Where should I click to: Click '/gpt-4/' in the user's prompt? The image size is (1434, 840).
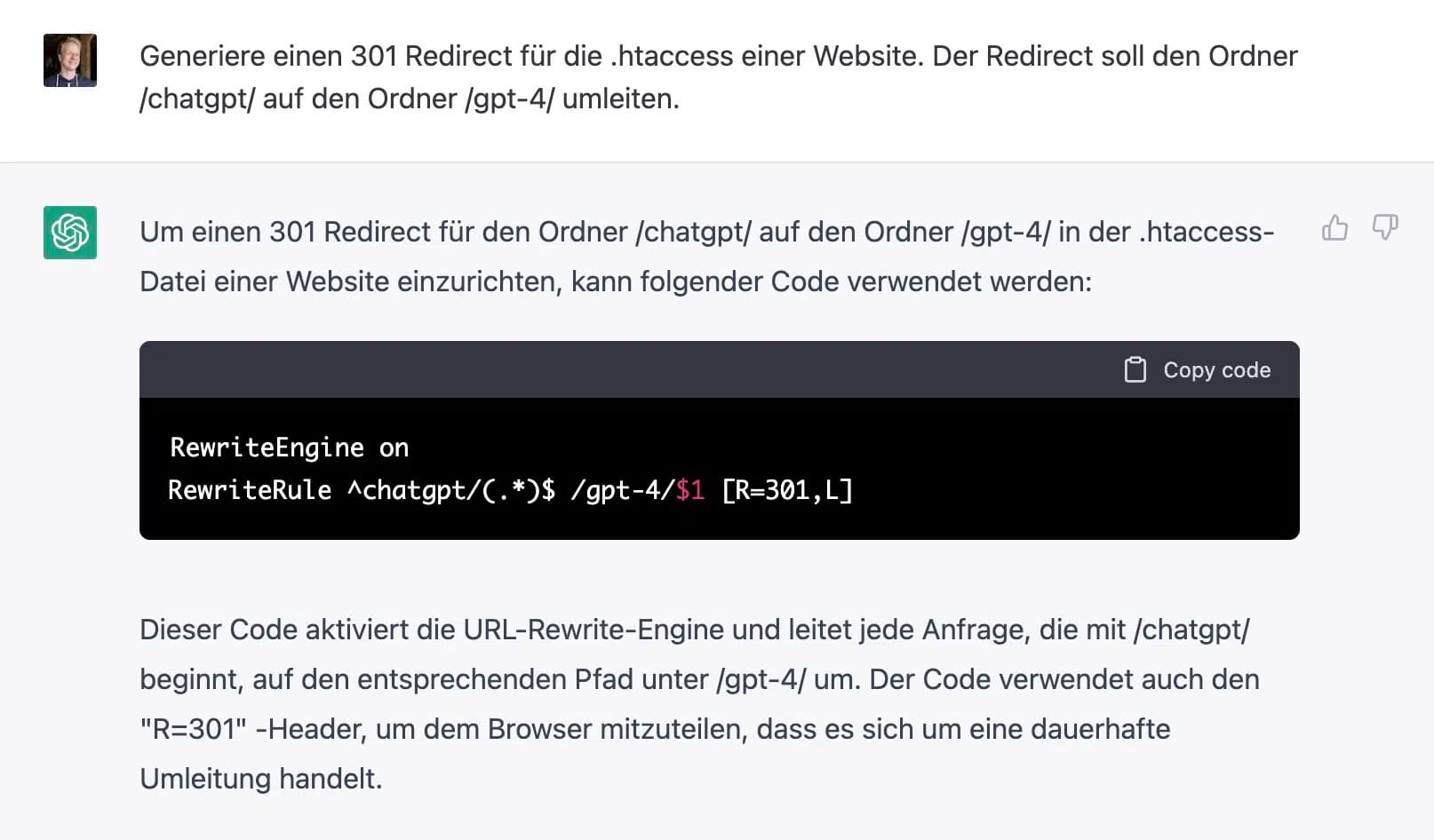pyautogui.click(x=507, y=99)
